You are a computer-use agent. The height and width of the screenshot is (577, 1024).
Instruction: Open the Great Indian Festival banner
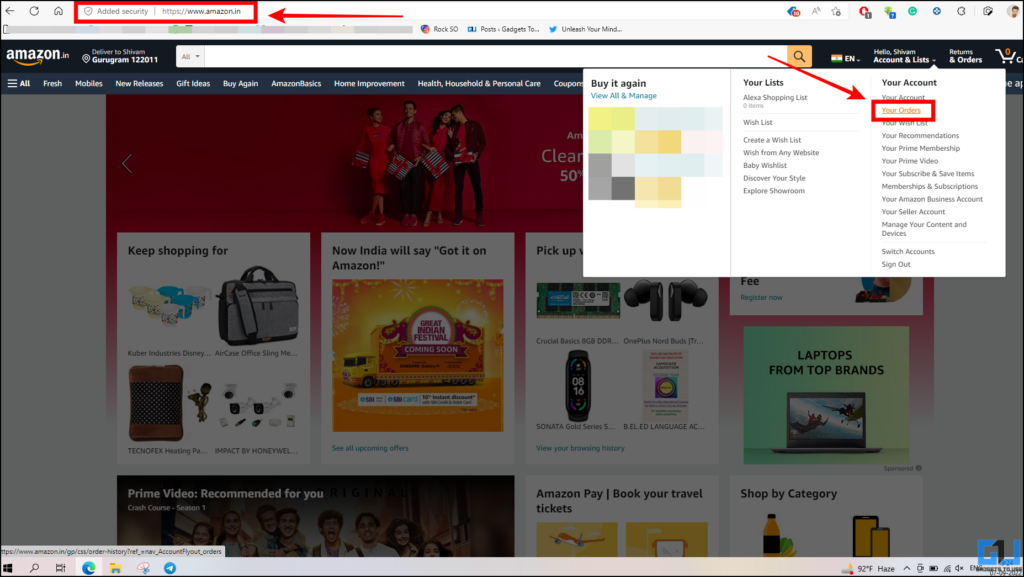[x=417, y=356]
